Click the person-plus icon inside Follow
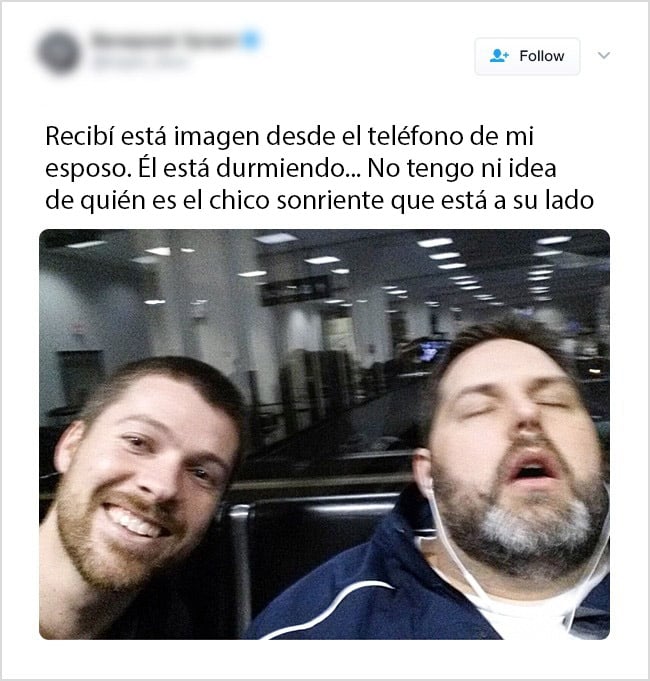The height and width of the screenshot is (681, 650). pyautogui.click(x=499, y=56)
